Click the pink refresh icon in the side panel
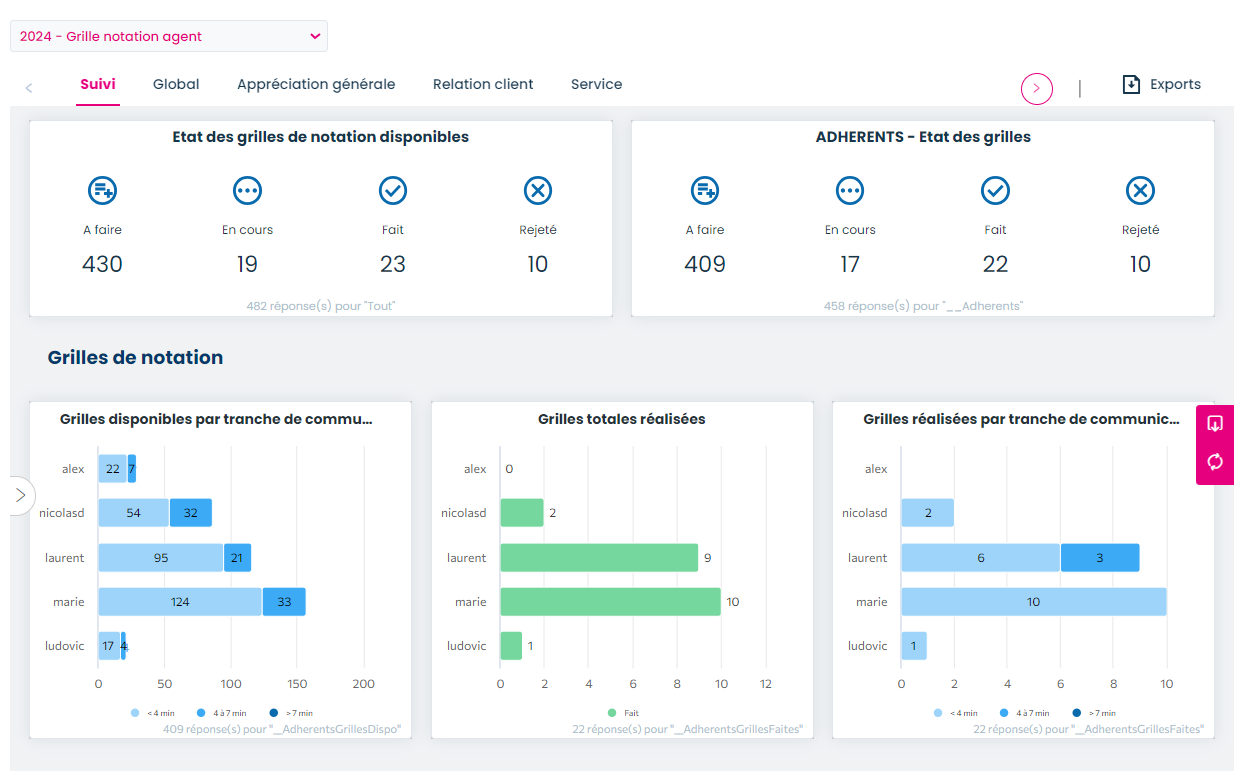Viewport: 1249px width, 771px height. 1214,461
